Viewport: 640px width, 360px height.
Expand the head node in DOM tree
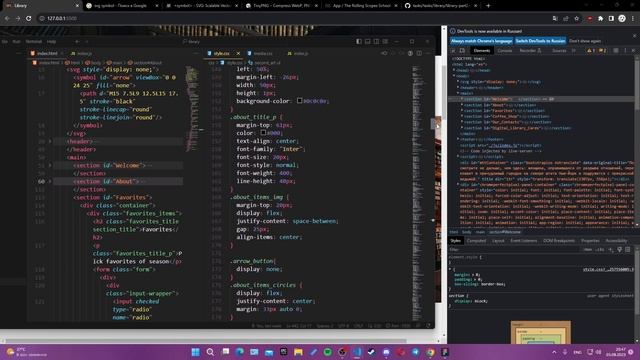click(x=454, y=70)
